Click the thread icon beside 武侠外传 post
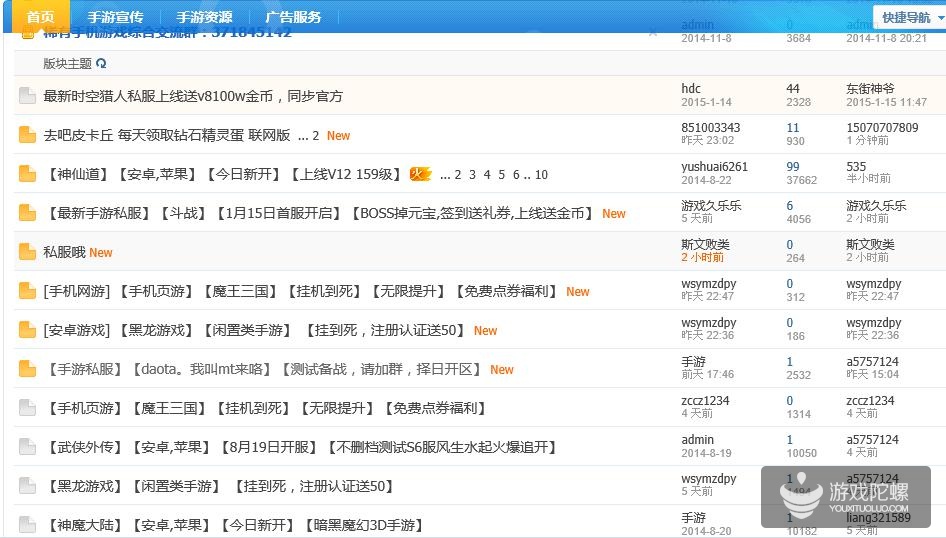 [x=27, y=447]
